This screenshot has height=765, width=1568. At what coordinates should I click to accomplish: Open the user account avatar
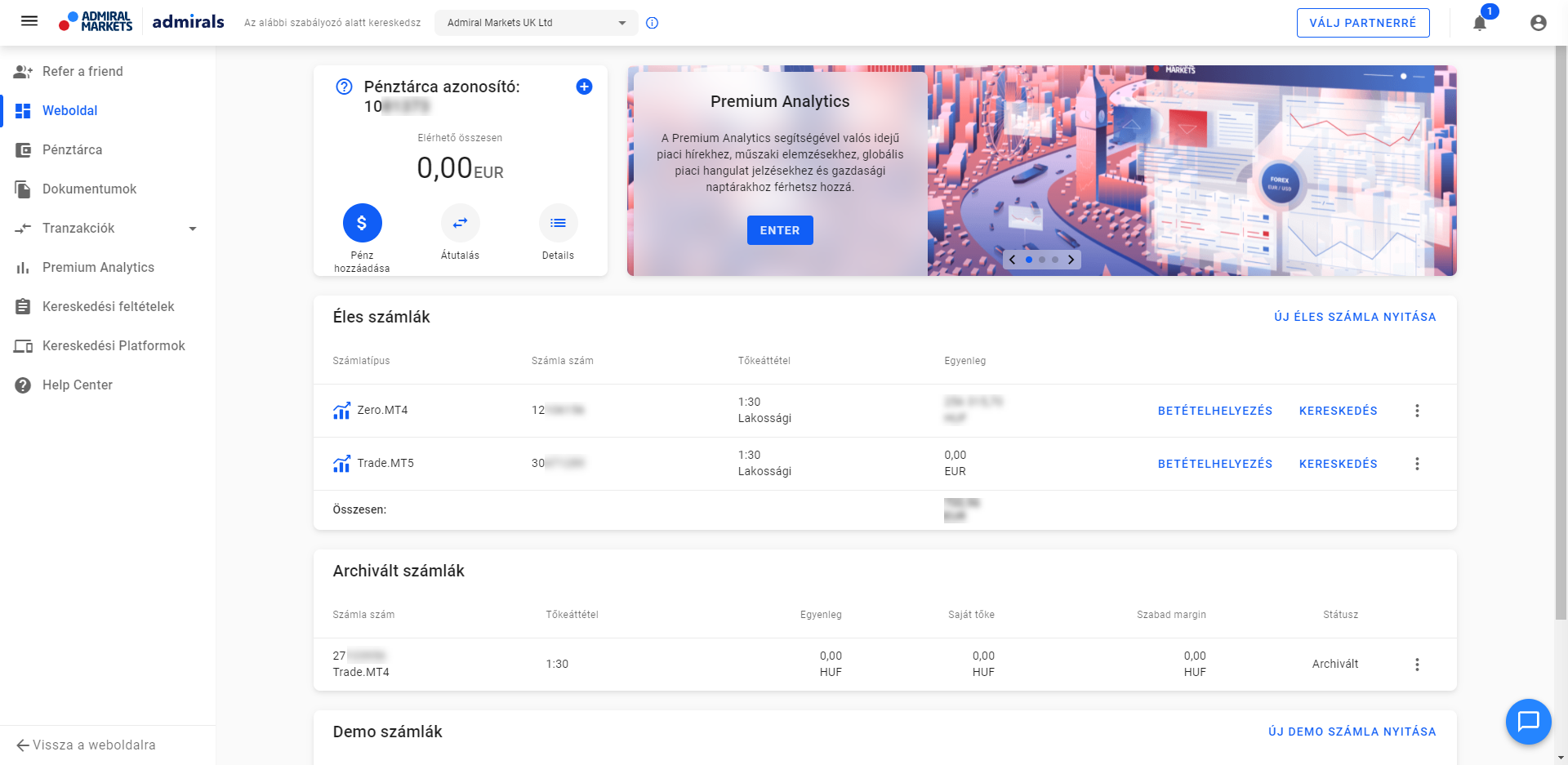(x=1539, y=23)
